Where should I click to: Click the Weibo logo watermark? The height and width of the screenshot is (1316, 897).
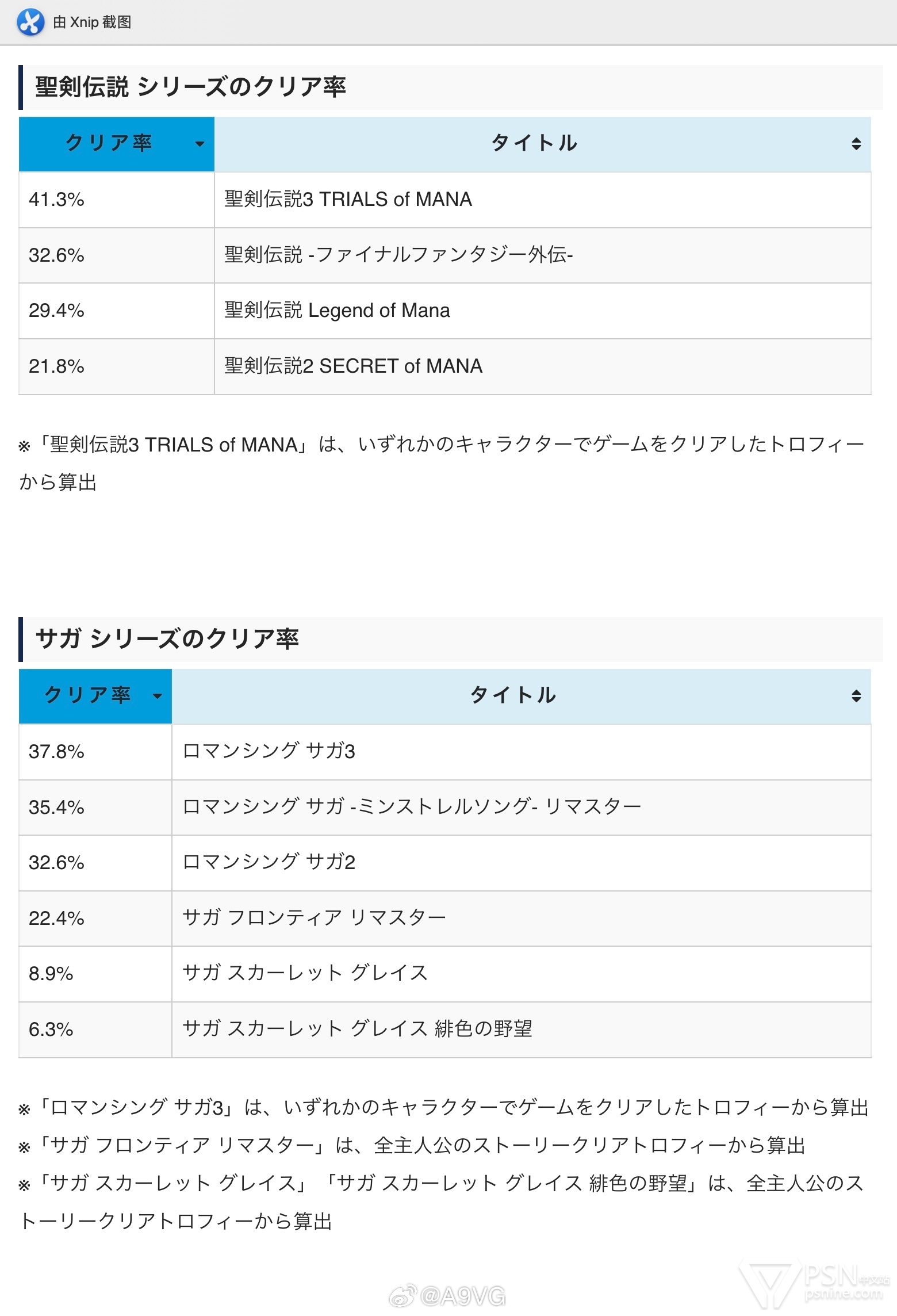pos(403,1296)
